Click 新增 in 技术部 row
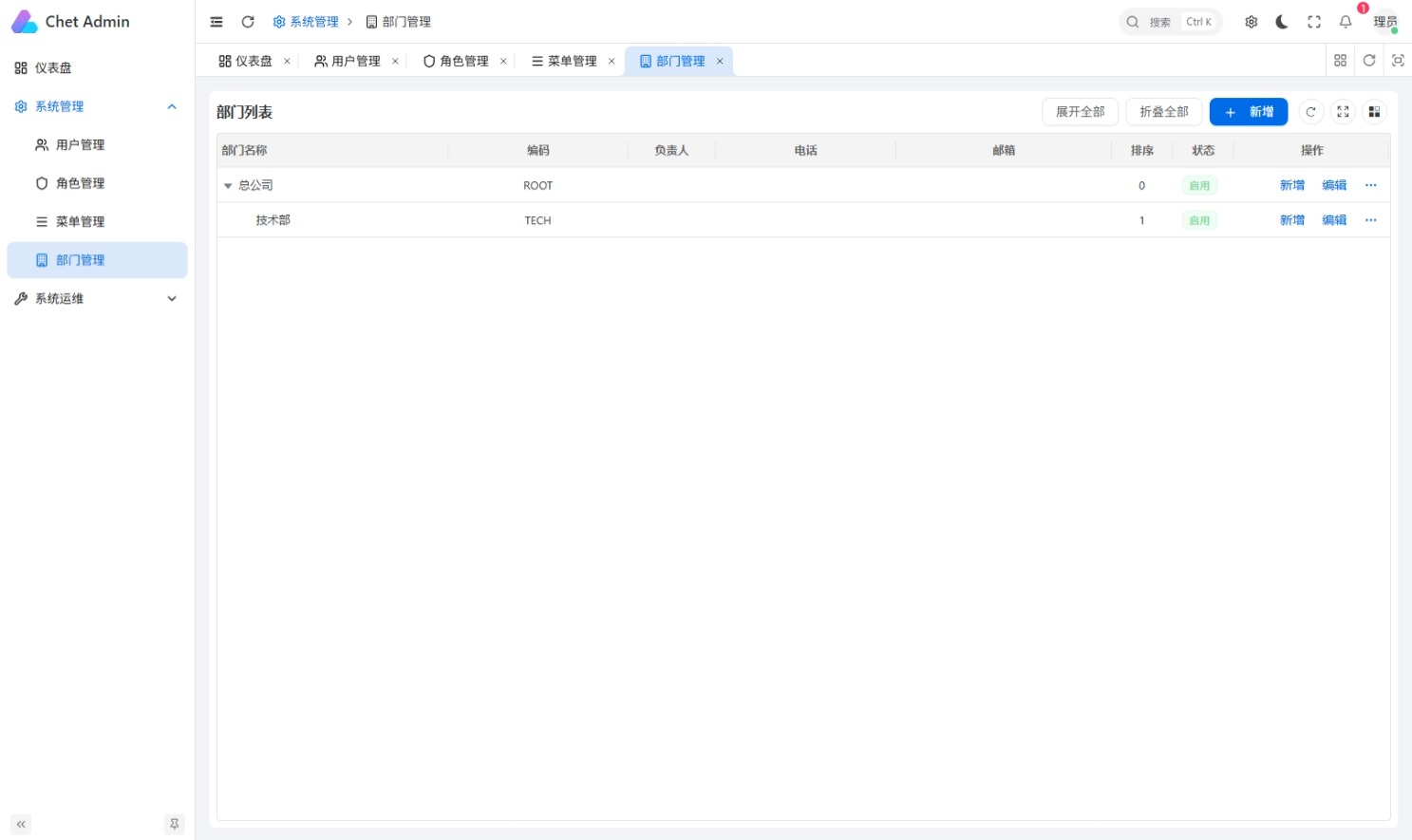The image size is (1412, 840). tap(1292, 220)
